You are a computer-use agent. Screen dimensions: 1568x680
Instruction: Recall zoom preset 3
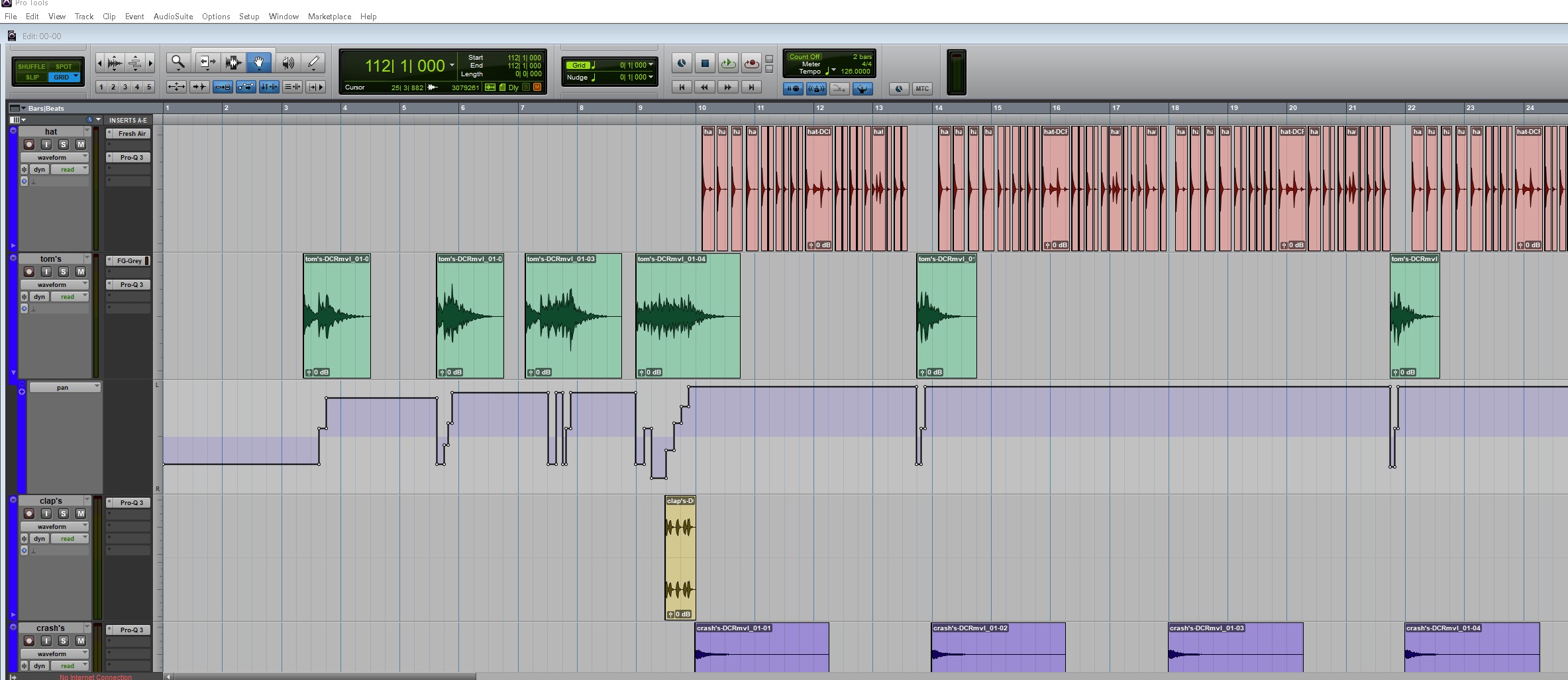tap(125, 87)
